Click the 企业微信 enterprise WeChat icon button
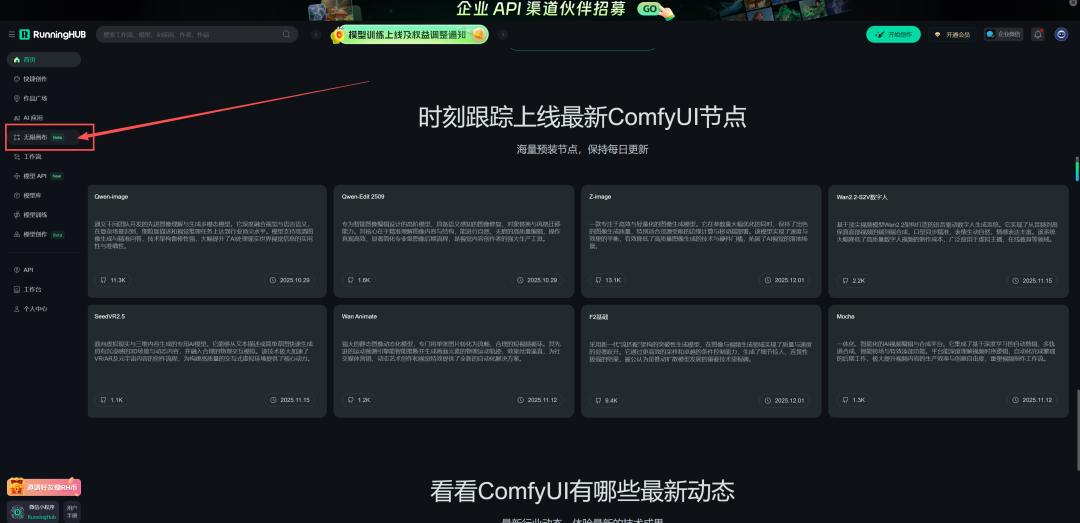Viewport: 1080px width, 523px height. click(1003, 34)
